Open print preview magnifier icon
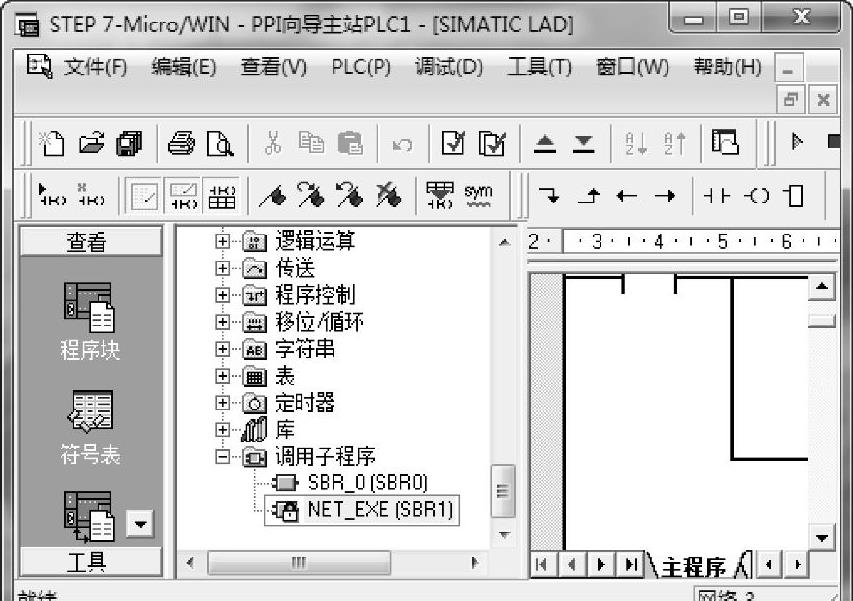853x601 pixels. [x=220, y=144]
